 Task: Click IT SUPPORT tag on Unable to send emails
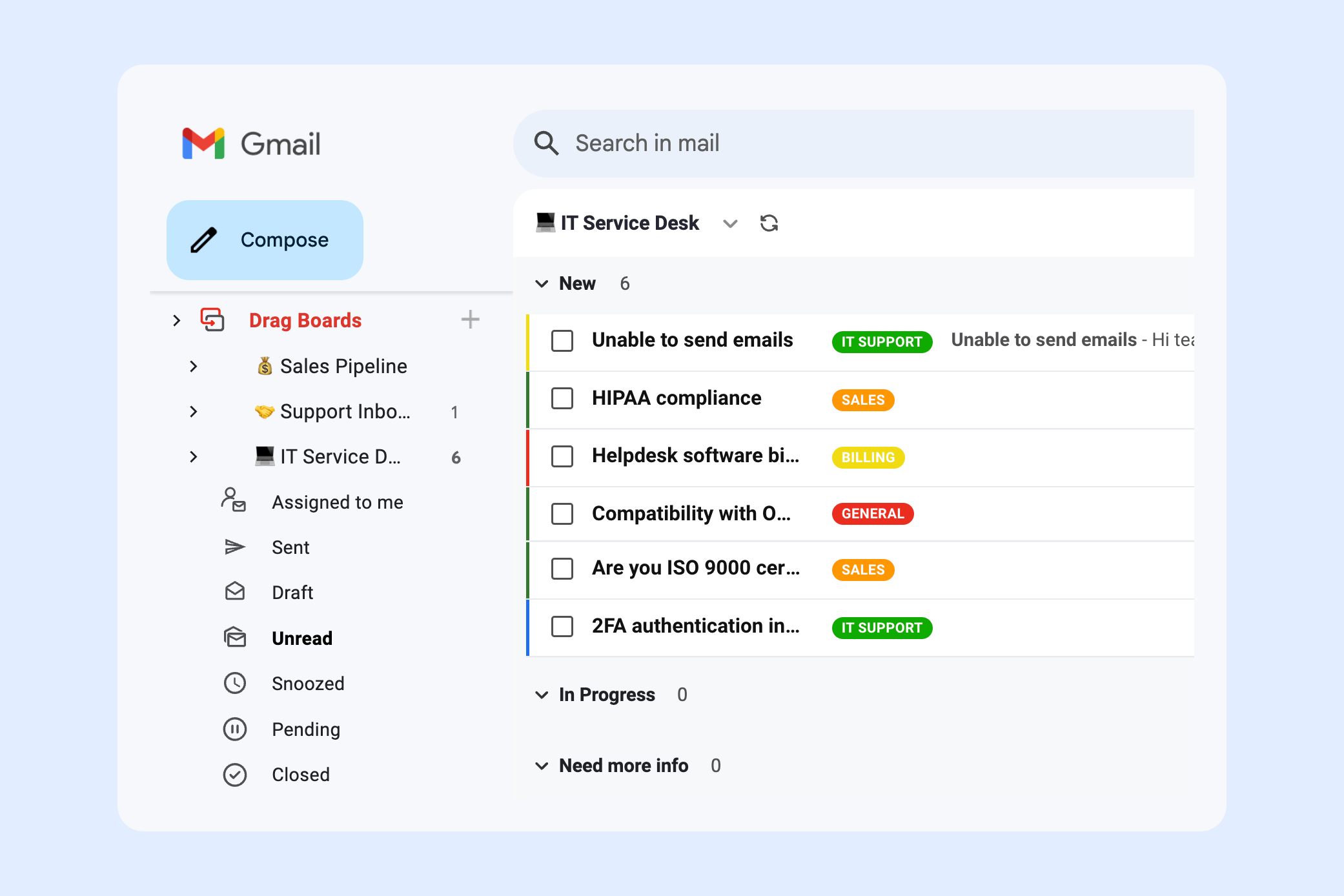click(x=882, y=341)
